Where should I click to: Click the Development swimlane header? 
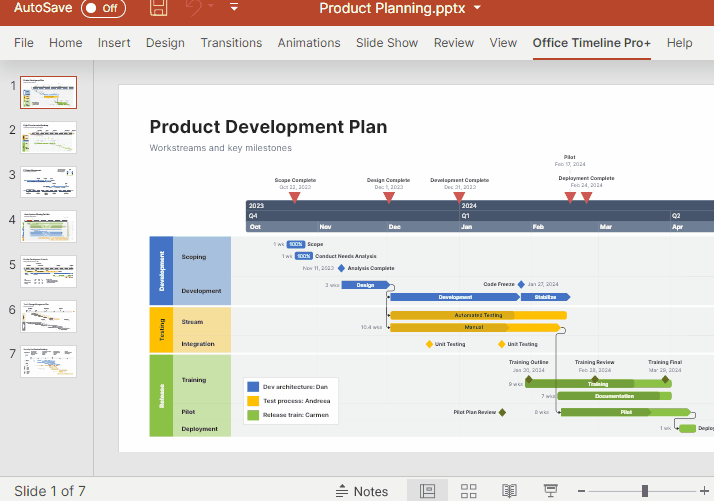click(161, 271)
